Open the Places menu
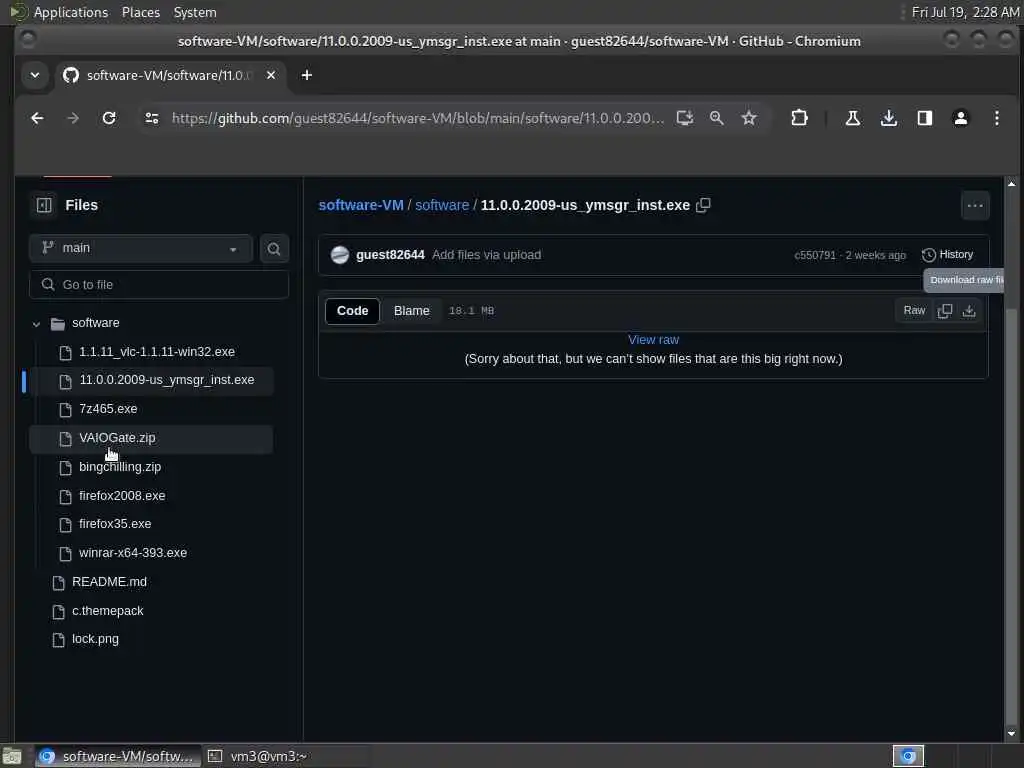 140,12
